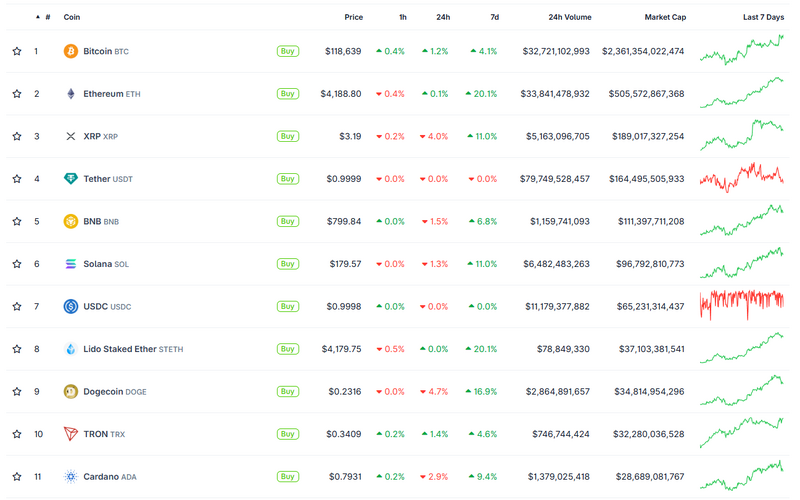
Task: Click the Dogecoin logo icon
Action: pyautogui.click(x=71, y=392)
